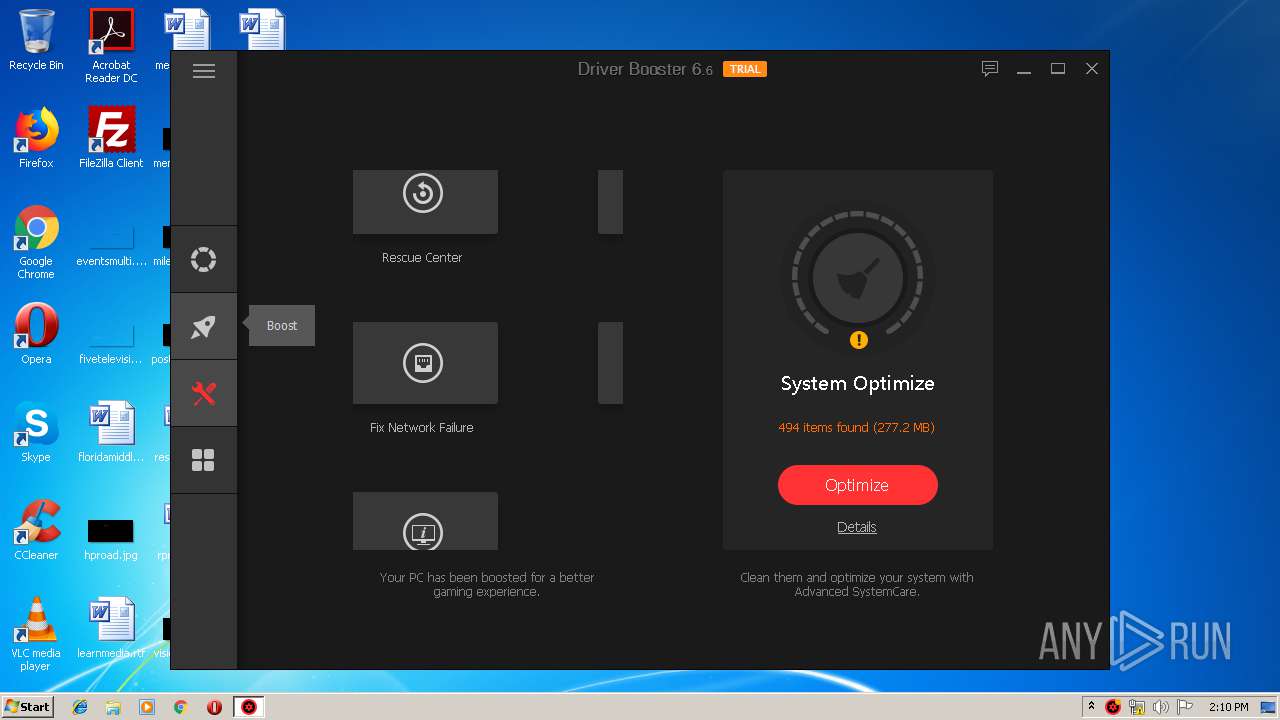
Task: Open the Action Center grid sidebar icon
Action: coord(204,460)
